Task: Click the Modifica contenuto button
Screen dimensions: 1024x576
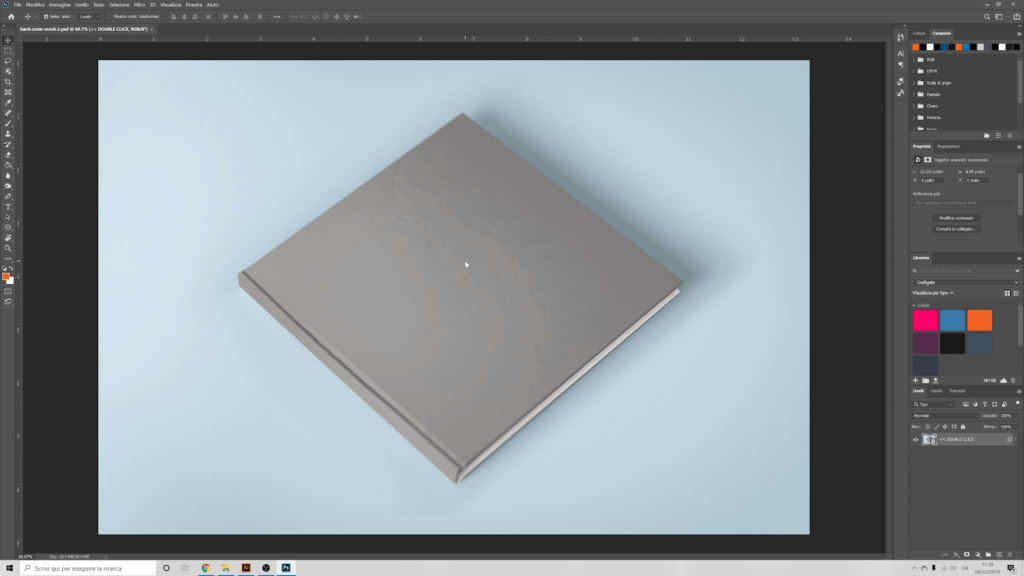Action: [956, 217]
